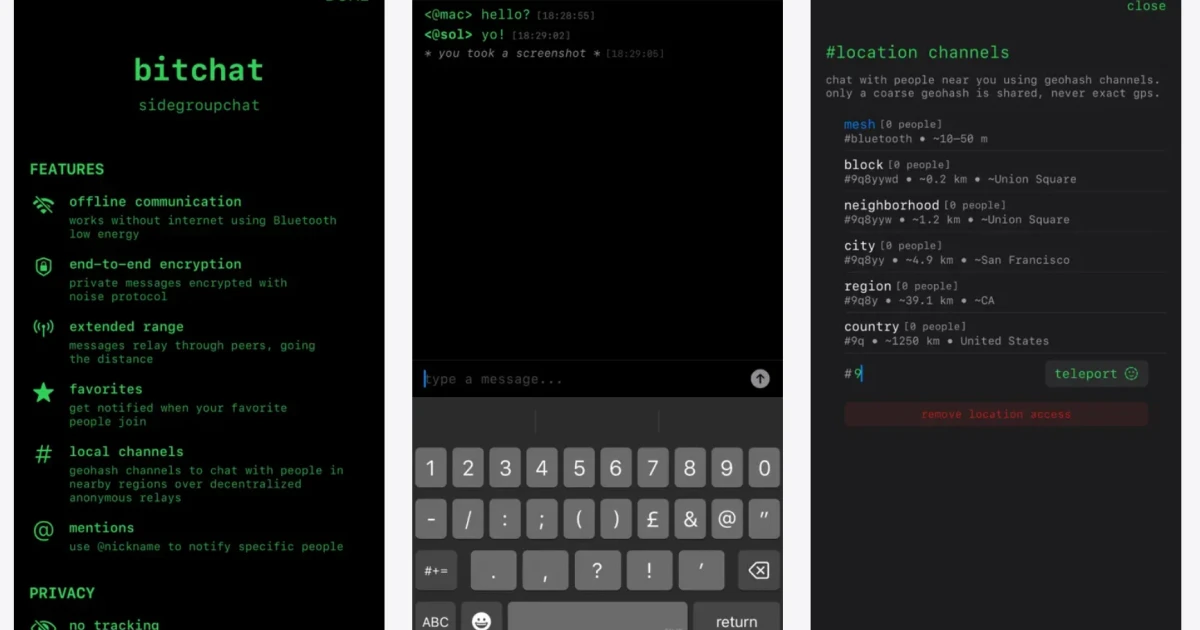Focus the type a message field

[582, 379]
